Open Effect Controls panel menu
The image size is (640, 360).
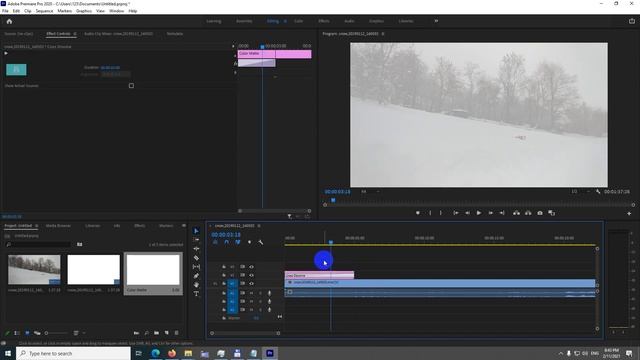(75, 34)
